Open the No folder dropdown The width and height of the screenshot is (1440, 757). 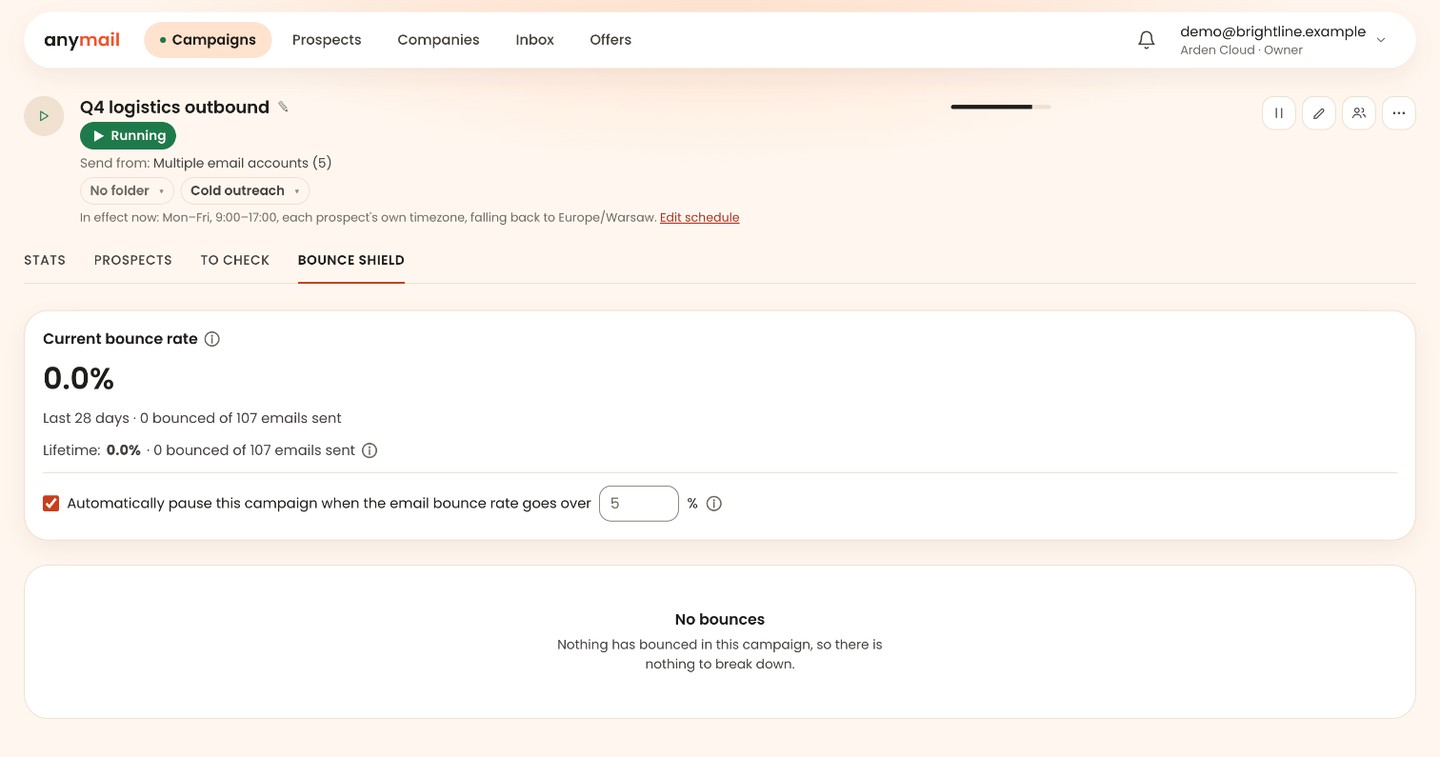pos(127,191)
